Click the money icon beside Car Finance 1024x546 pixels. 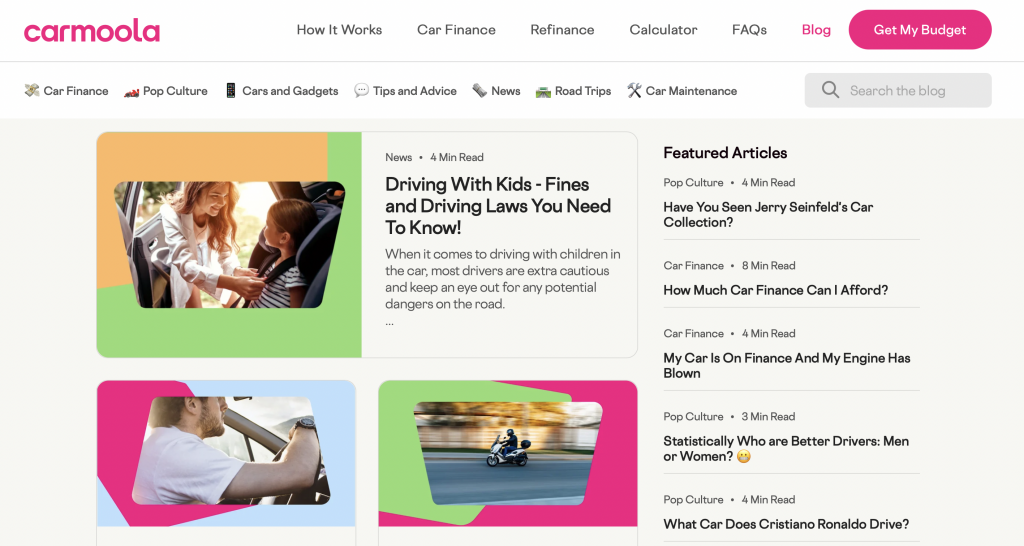tap(32, 91)
